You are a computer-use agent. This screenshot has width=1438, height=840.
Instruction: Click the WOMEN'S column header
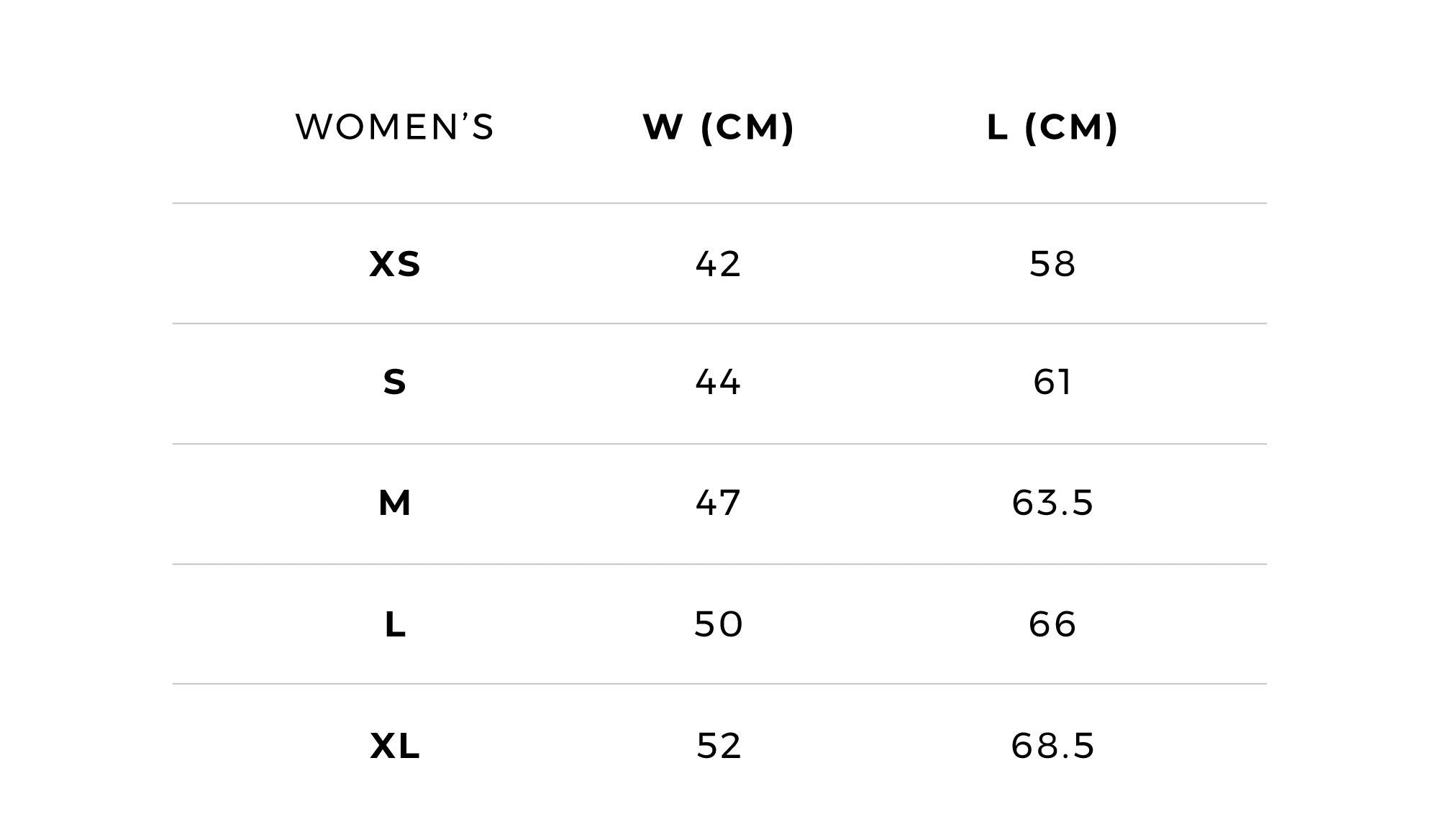tap(395, 127)
